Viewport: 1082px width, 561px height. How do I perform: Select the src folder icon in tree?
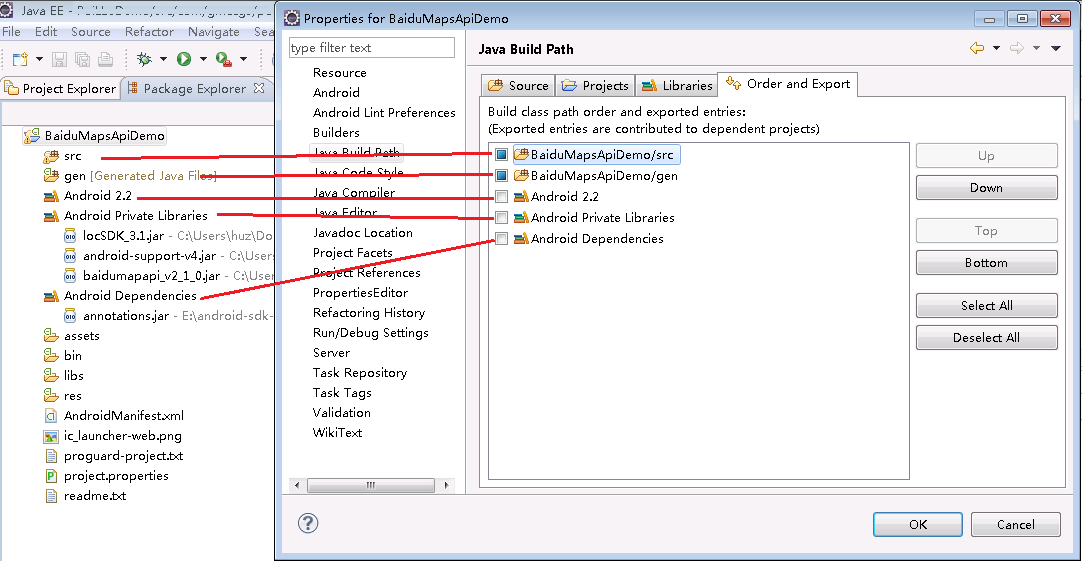tap(51, 156)
